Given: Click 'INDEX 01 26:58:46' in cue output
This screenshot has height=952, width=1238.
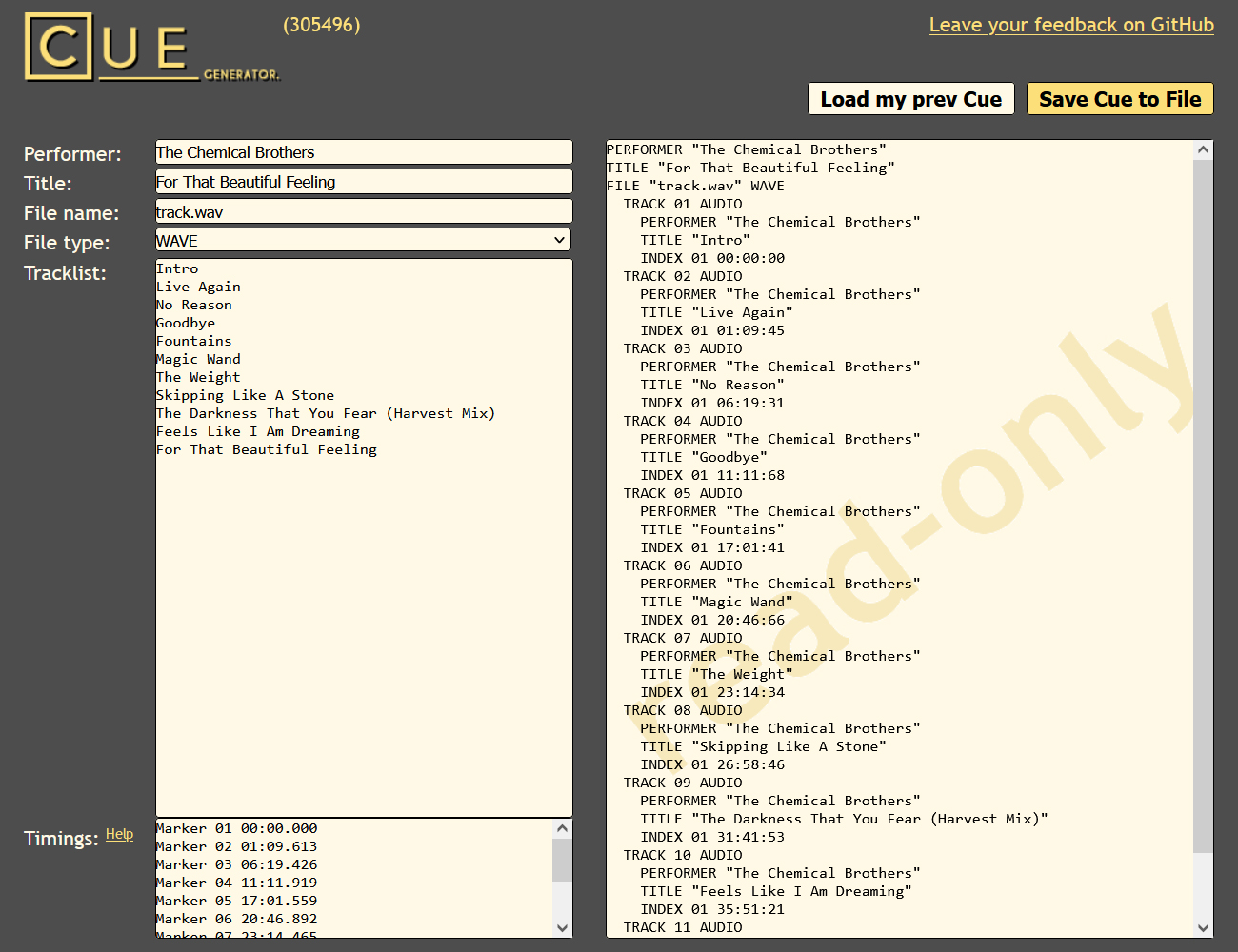Looking at the screenshot, I should coord(712,764).
